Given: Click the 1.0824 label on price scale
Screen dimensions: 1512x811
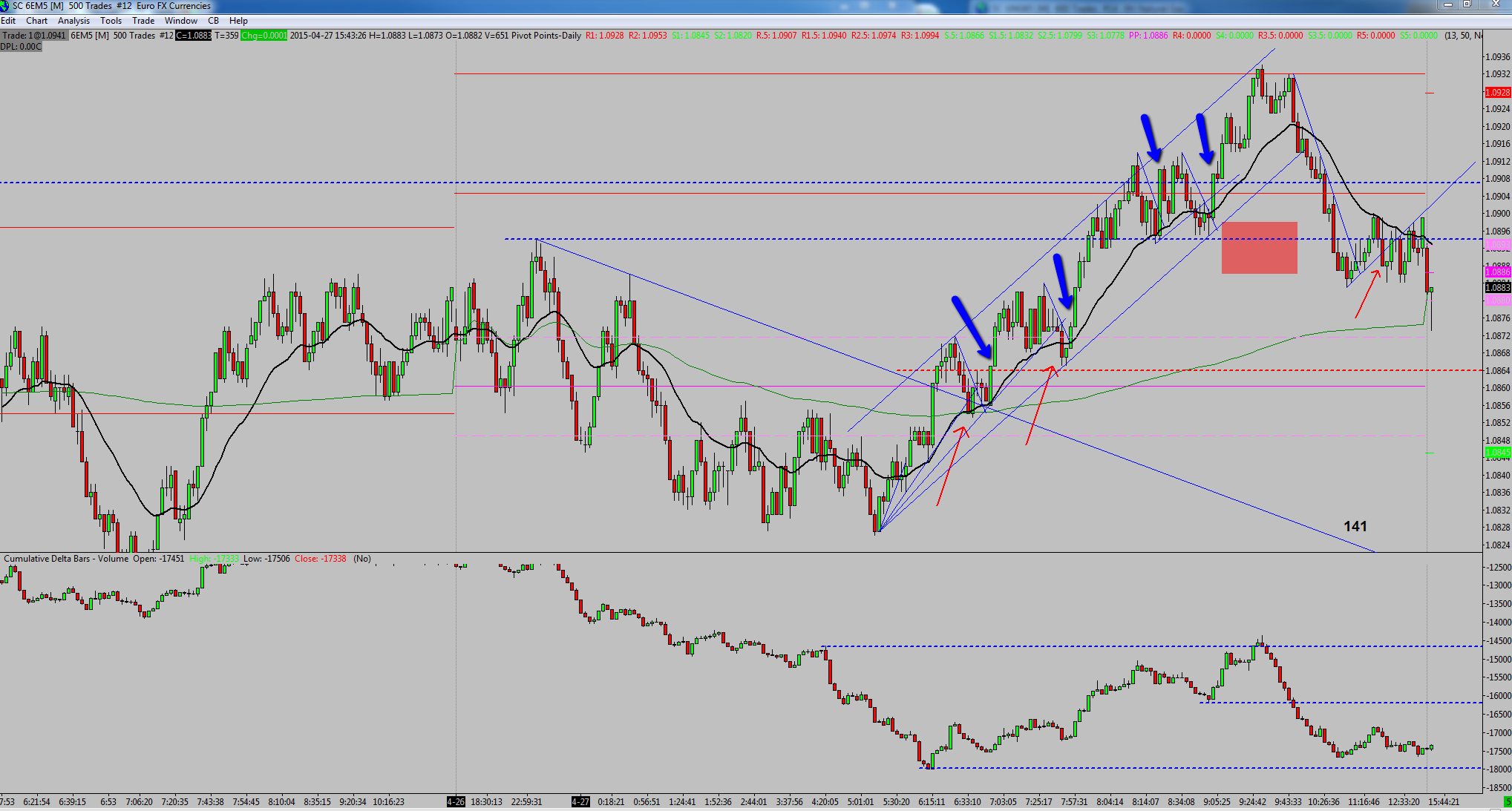Looking at the screenshot, I should [x=1498, y=545].
